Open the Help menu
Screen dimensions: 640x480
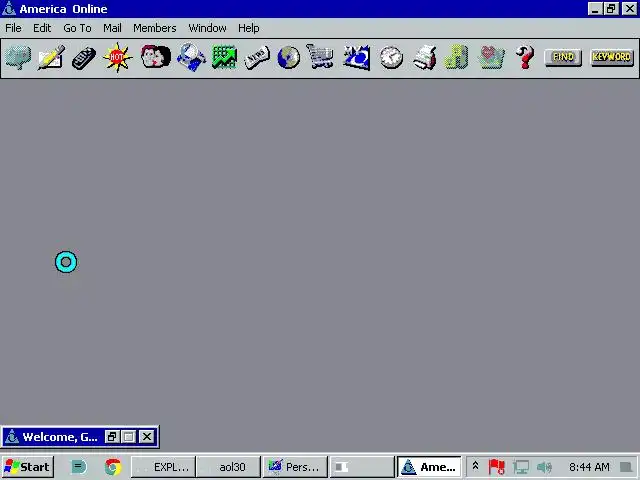tap(249, 28)
